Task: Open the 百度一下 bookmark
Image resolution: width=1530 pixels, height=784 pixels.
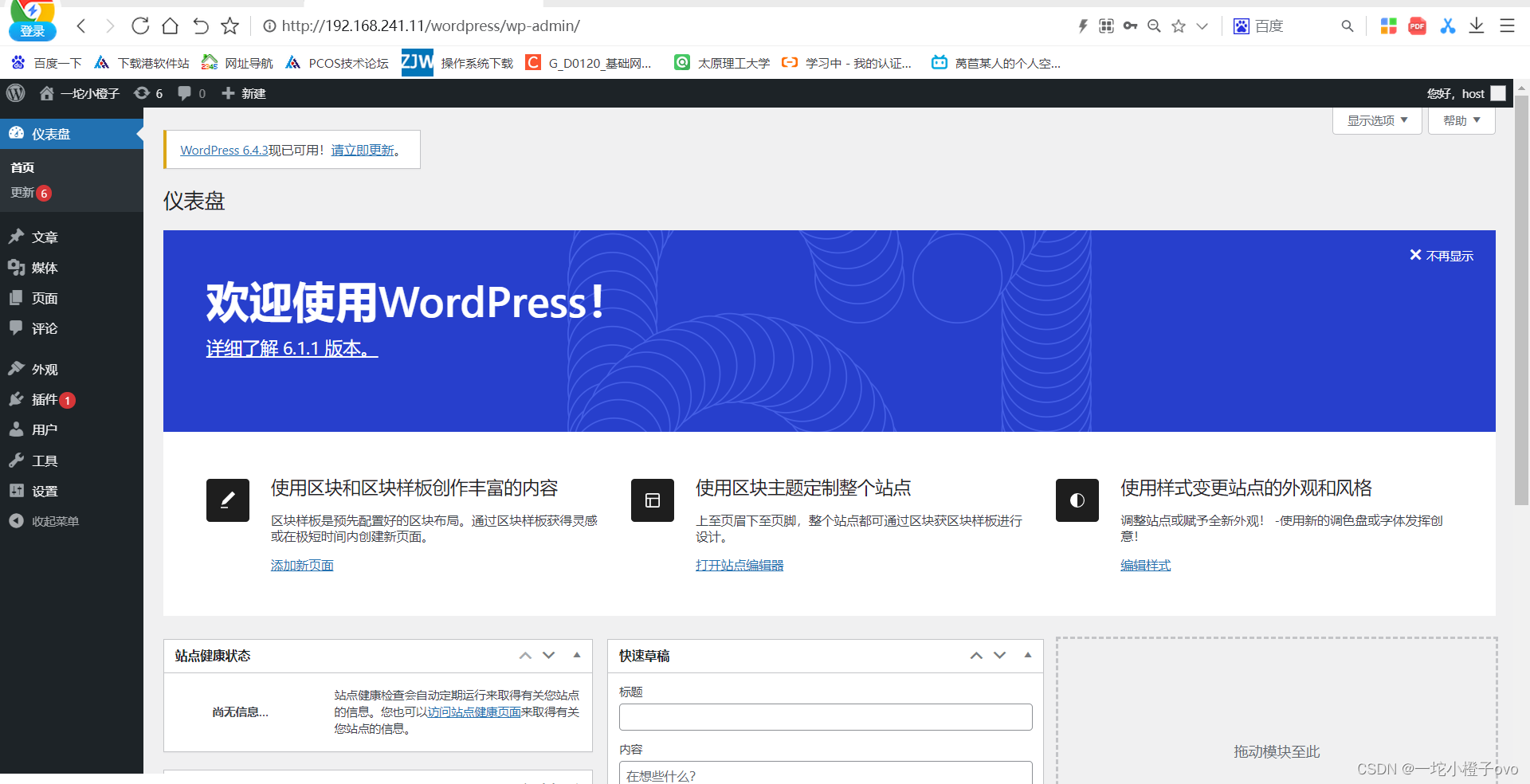Action: [x=47, y=63]
